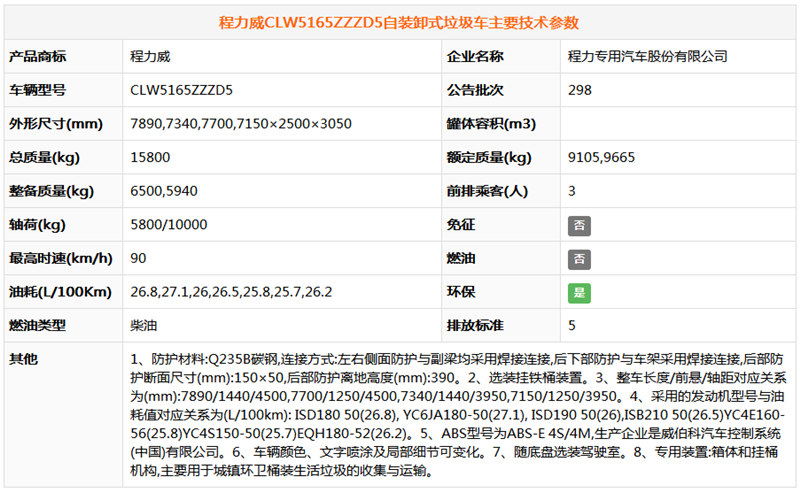The image size is (800, 492).
Task: Click the orange title 程力威CLW5165ZZZD5 heading
Action: pos(399,22)
